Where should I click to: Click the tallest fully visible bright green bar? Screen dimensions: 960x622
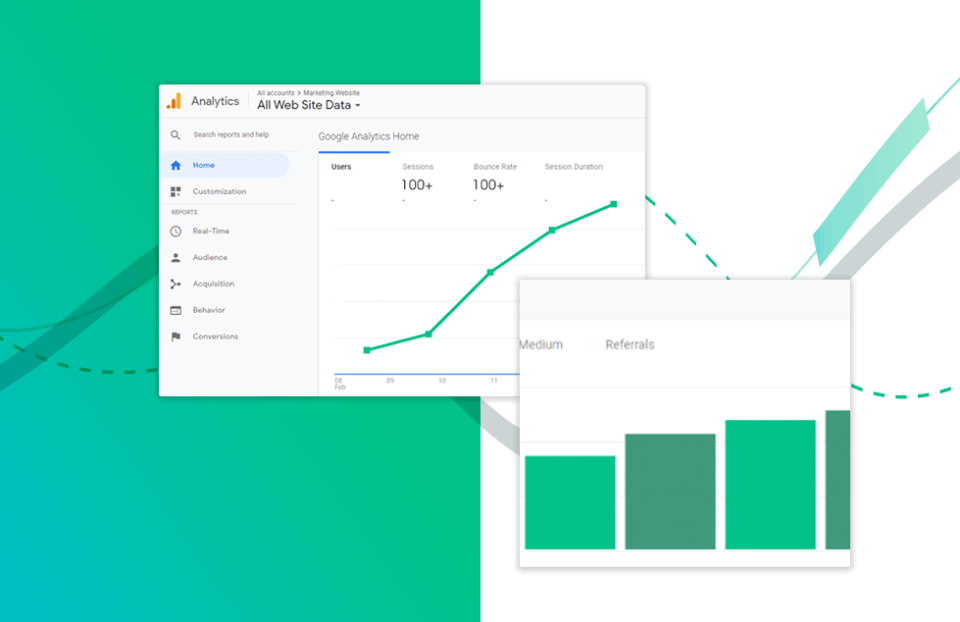[x=770, y=485]
